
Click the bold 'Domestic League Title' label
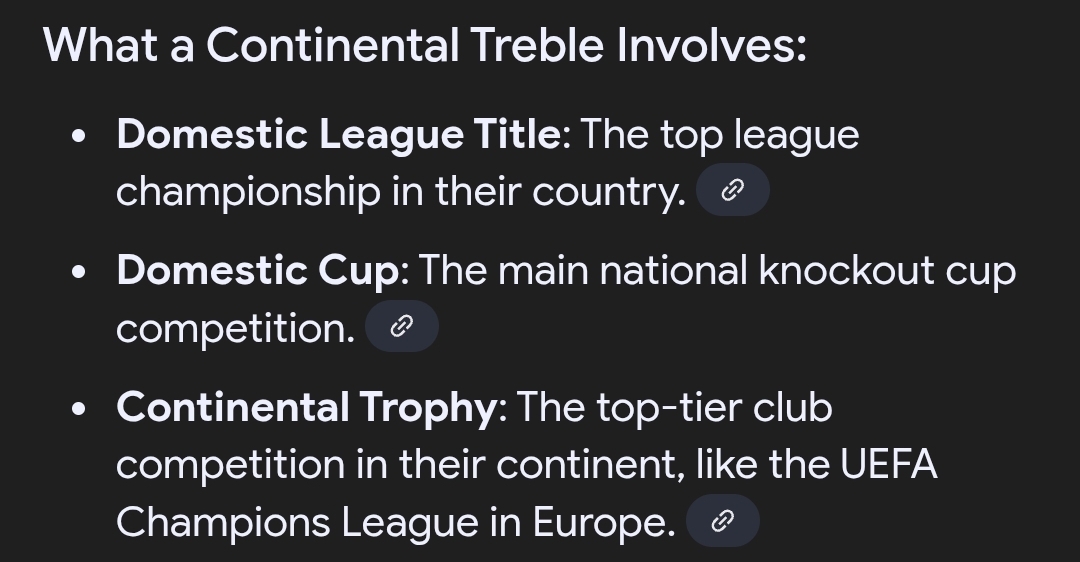tap(339, 134)
